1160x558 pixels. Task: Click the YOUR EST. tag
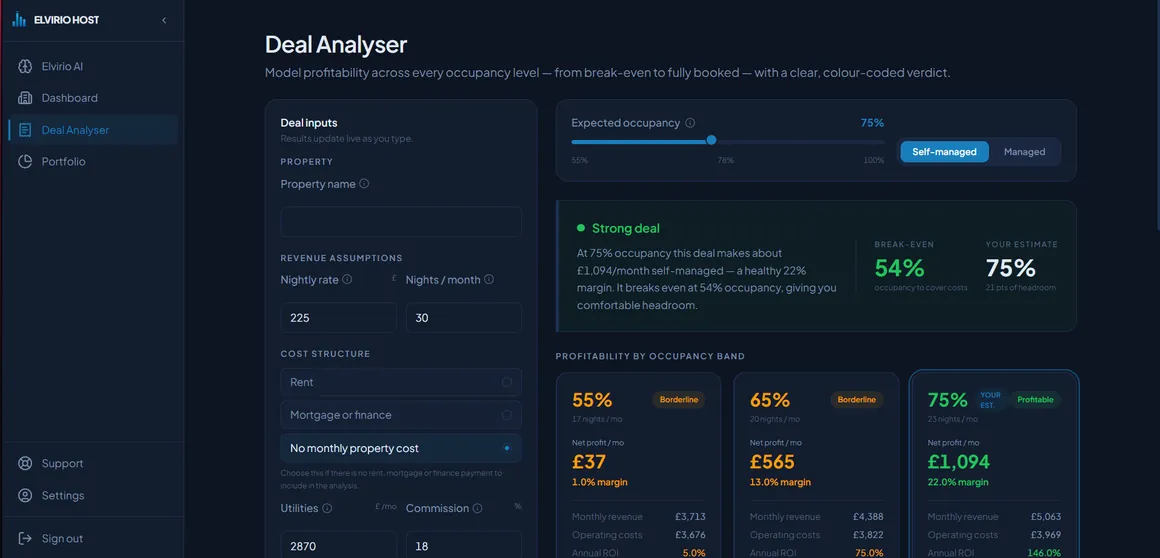(x=990, y=400)
